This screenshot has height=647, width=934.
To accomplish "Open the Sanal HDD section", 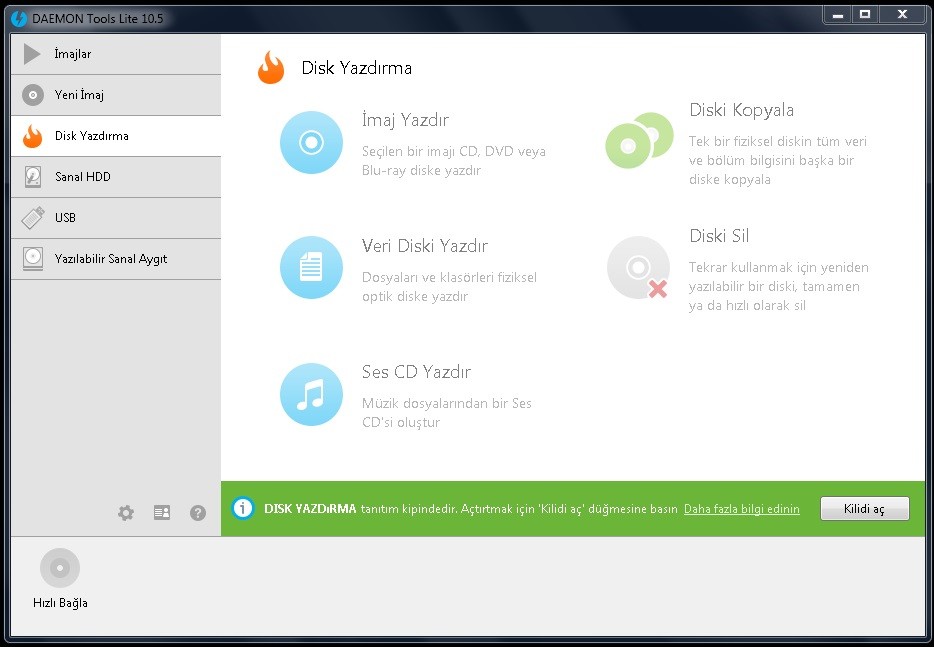I will pos(116,177).
